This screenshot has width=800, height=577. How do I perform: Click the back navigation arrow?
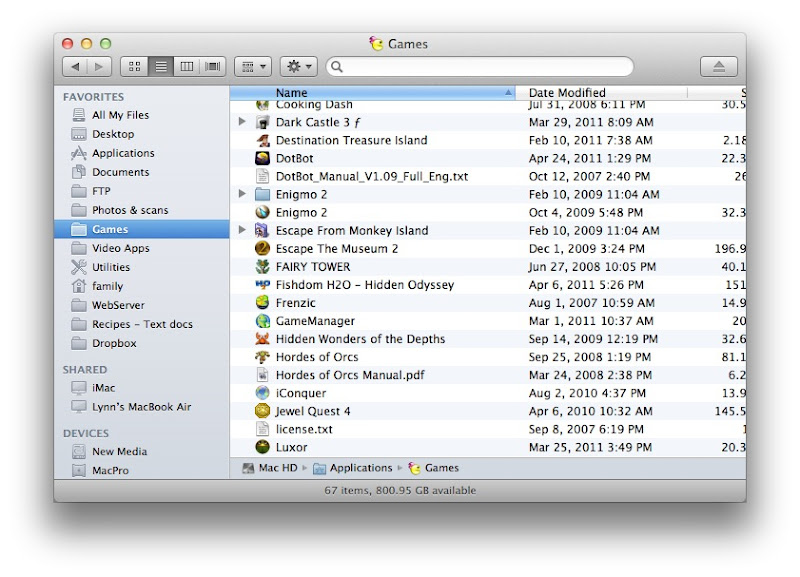pos(76,67)
